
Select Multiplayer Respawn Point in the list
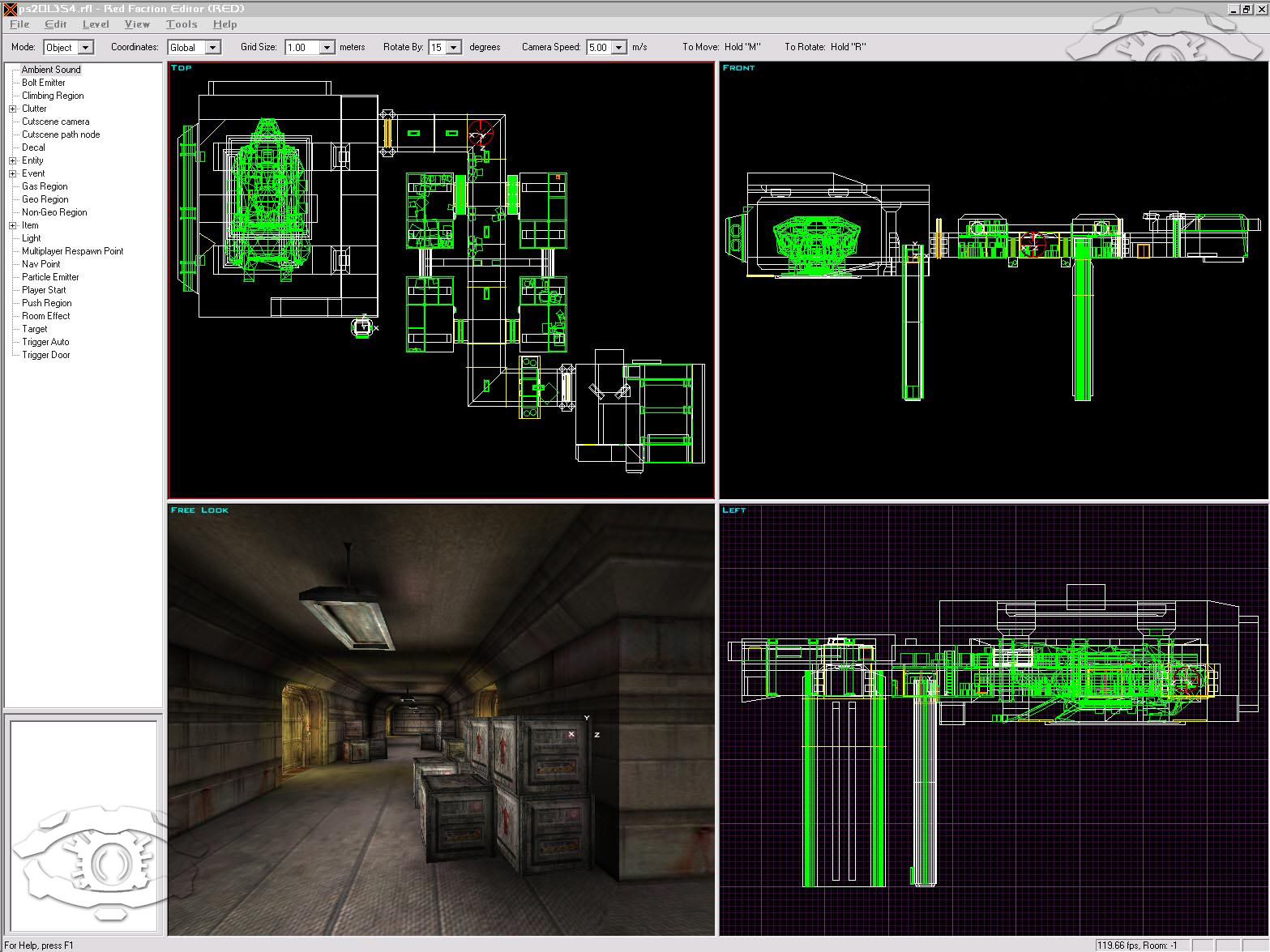[73, 250]
